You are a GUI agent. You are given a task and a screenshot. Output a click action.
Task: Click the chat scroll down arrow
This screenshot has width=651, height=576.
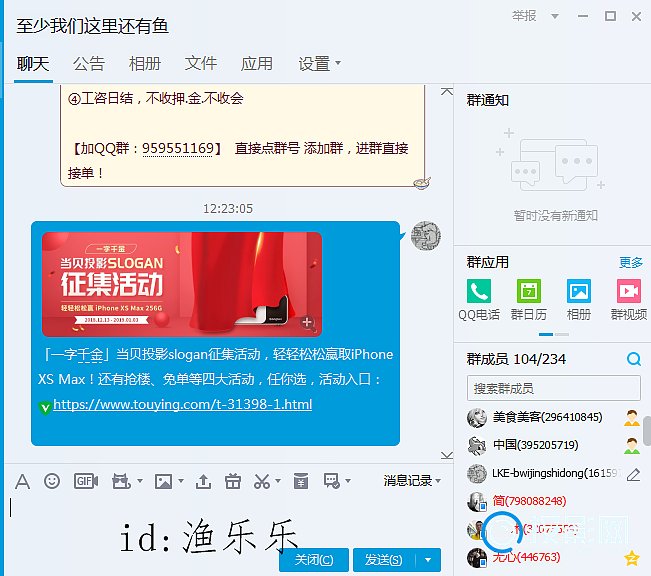pyautogui.click(x=447, y=456)
